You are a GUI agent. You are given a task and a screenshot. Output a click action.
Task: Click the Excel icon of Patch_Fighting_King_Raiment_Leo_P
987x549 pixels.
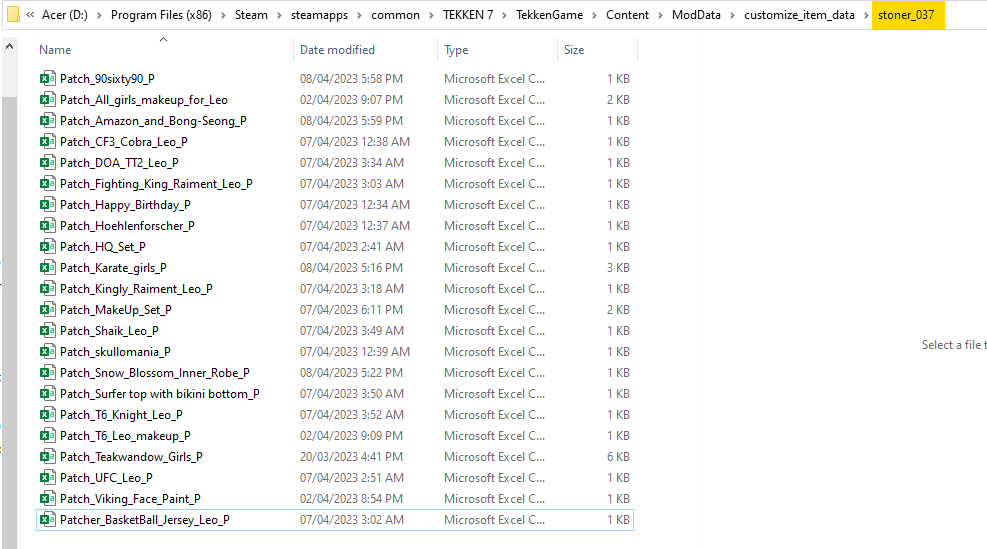point(47,184)
